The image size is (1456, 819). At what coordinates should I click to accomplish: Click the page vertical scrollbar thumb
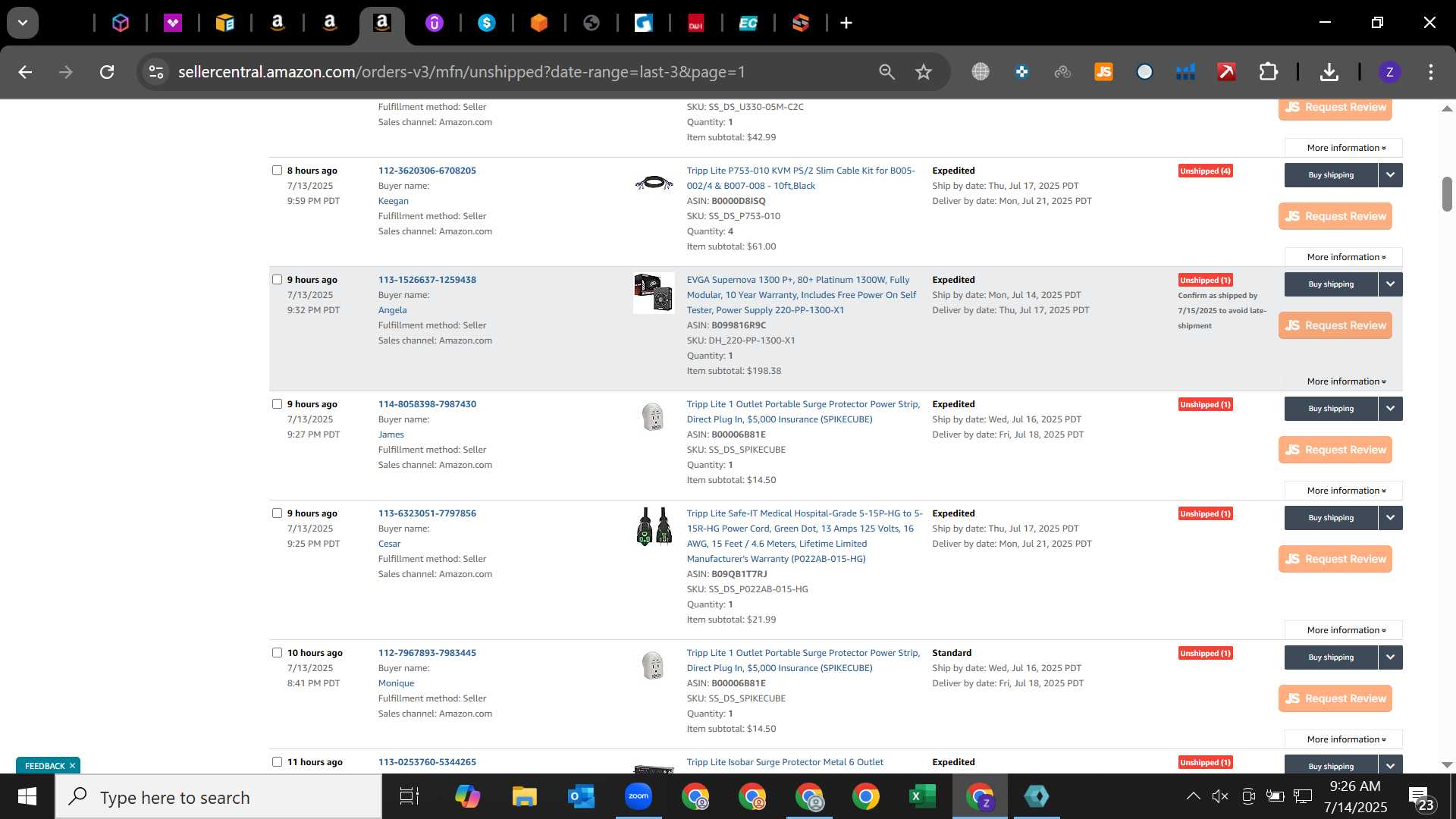(x=1447, y=194)
